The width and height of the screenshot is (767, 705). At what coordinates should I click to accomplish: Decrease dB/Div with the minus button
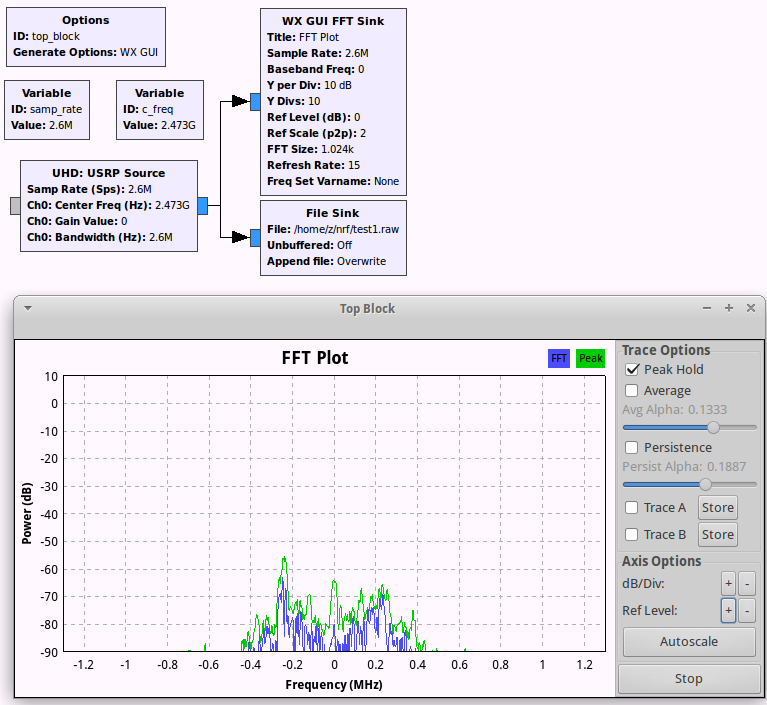coord(747,584)
